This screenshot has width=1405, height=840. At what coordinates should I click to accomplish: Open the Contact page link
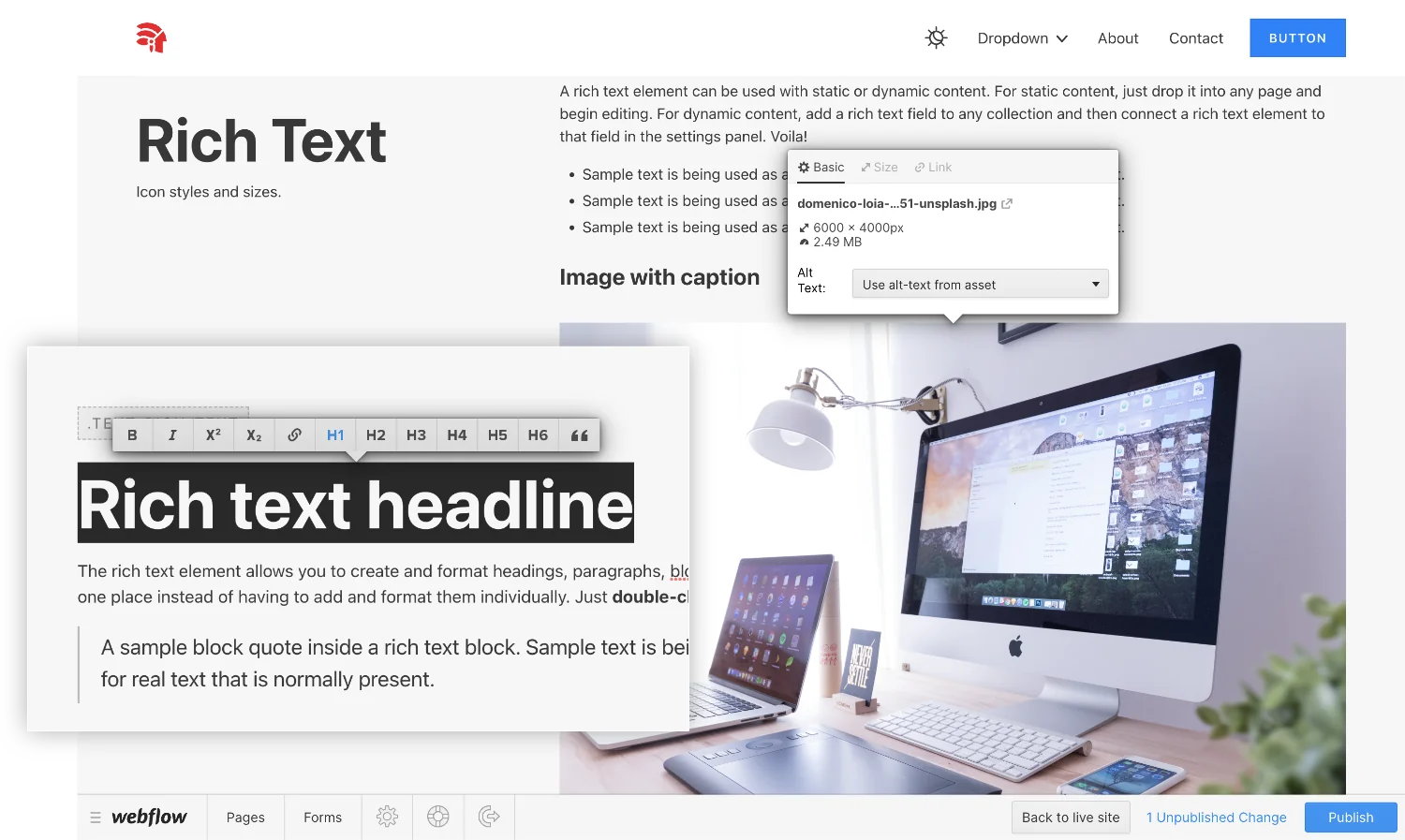(1195, 38)
